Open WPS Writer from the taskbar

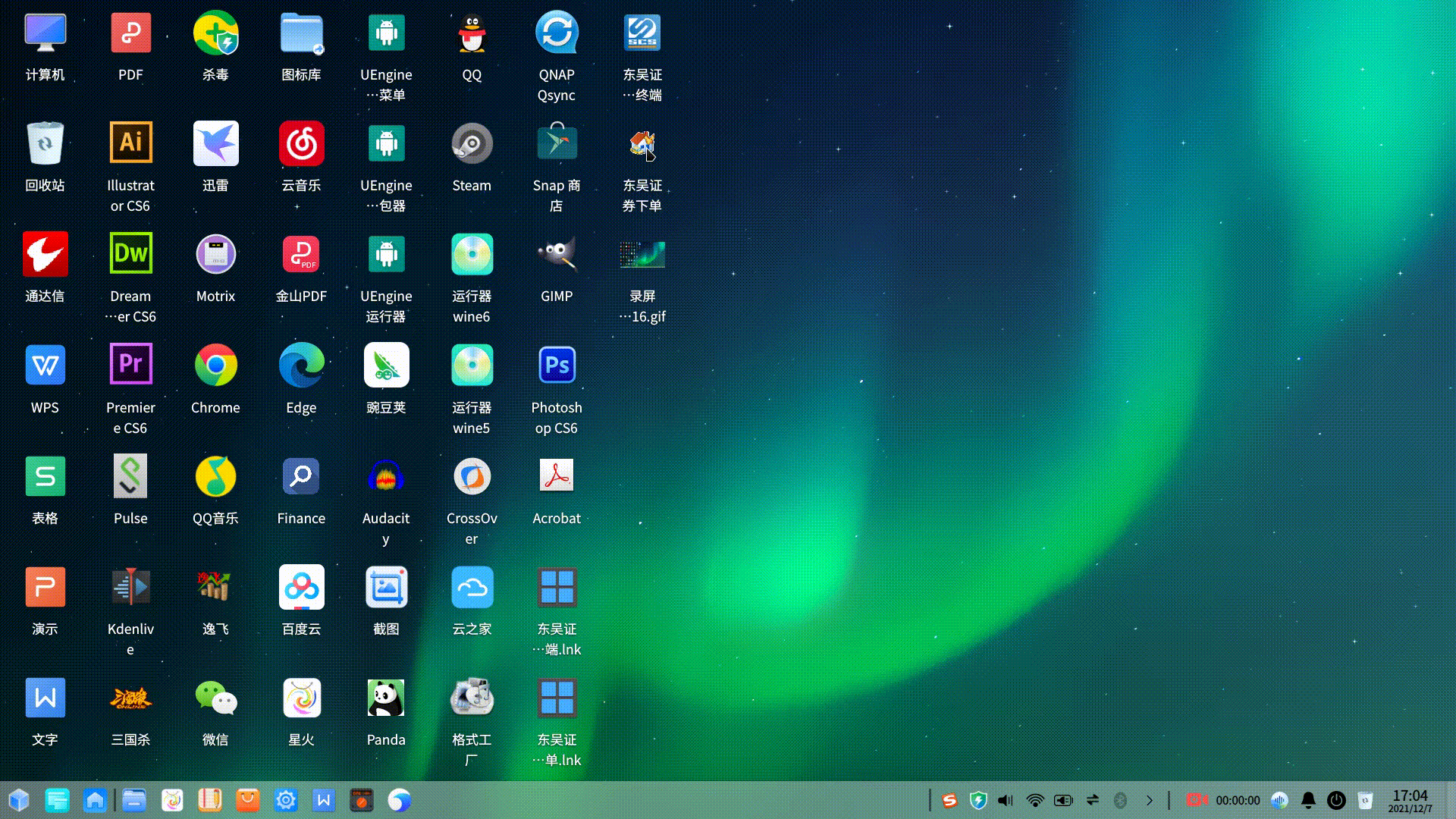pyautogui.click(x=324, y=800)
